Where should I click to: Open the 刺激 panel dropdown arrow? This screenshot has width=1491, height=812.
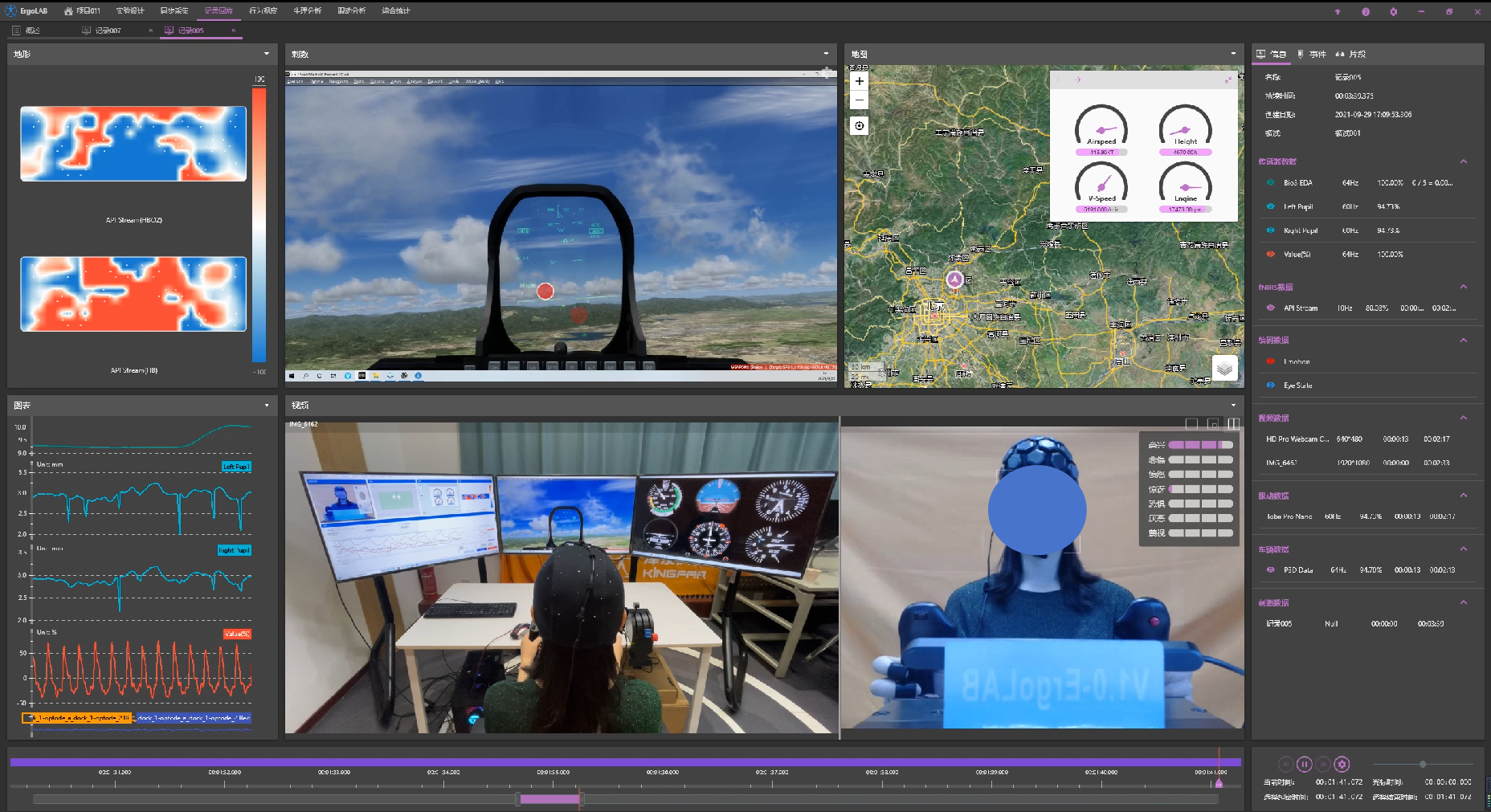(826, 54)
